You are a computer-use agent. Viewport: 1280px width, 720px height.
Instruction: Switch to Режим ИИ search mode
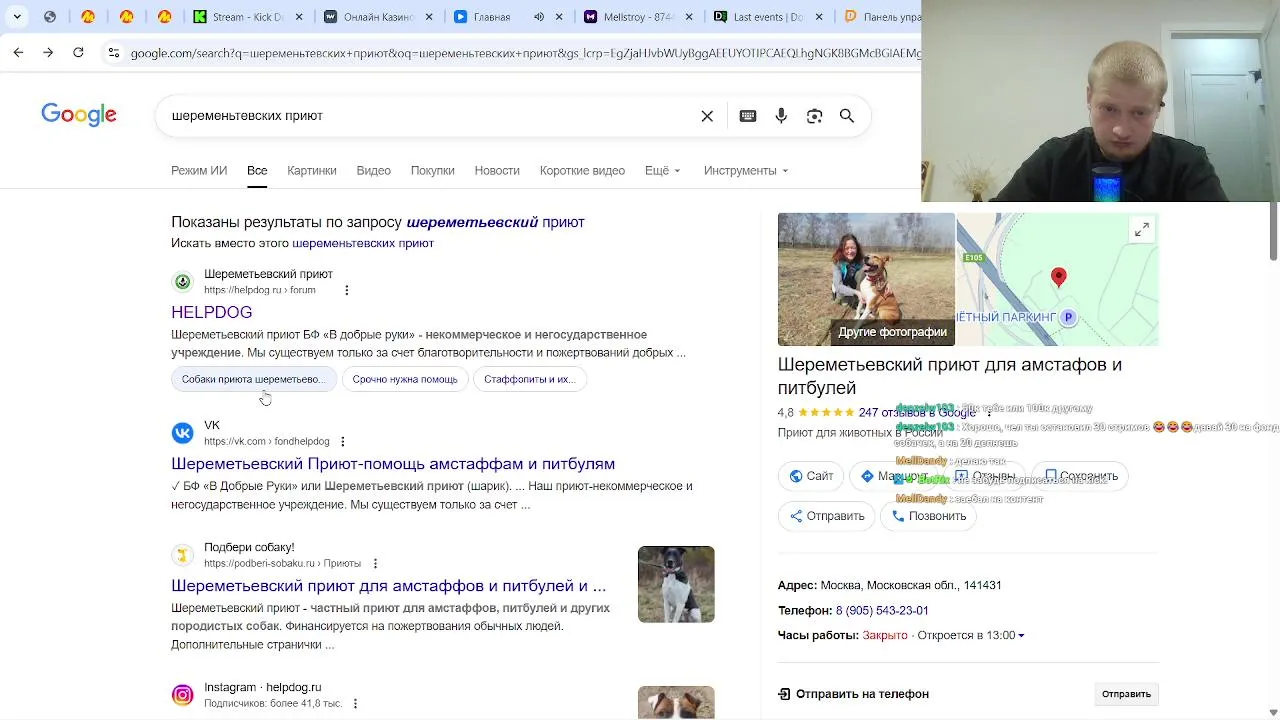[199, 170]
